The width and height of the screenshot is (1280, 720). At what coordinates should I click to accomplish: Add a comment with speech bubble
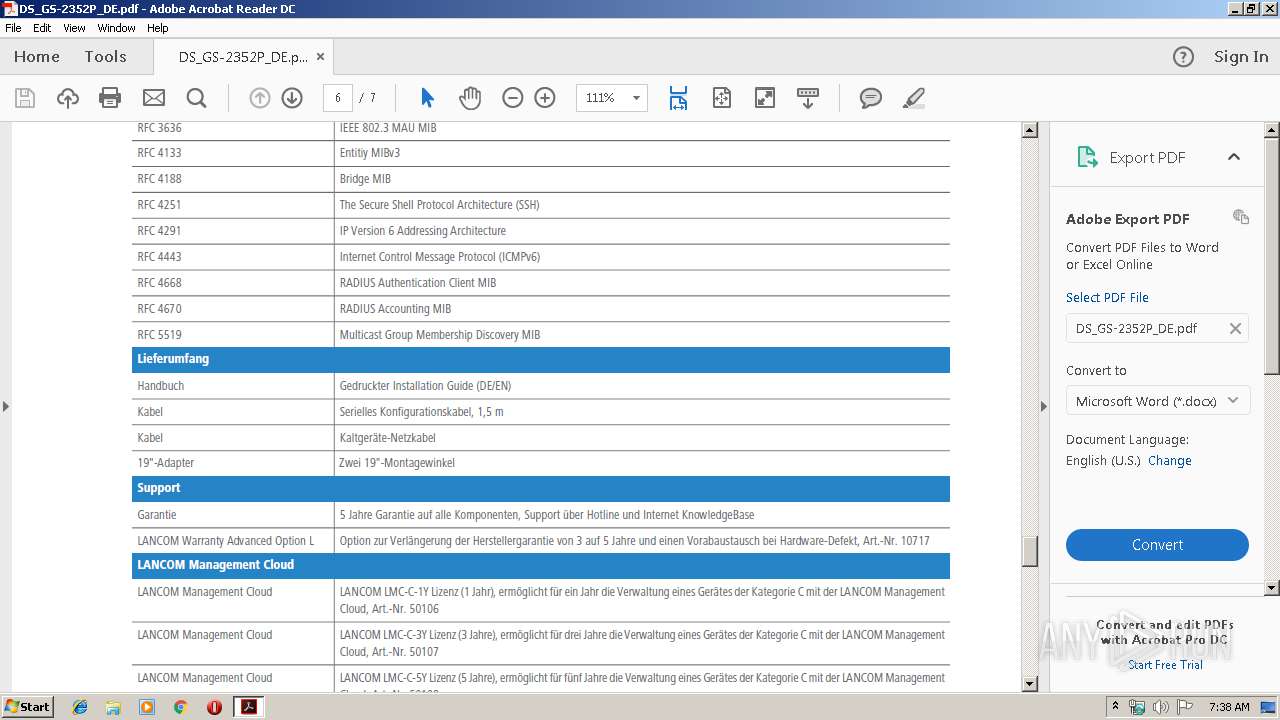pos(871,98)
